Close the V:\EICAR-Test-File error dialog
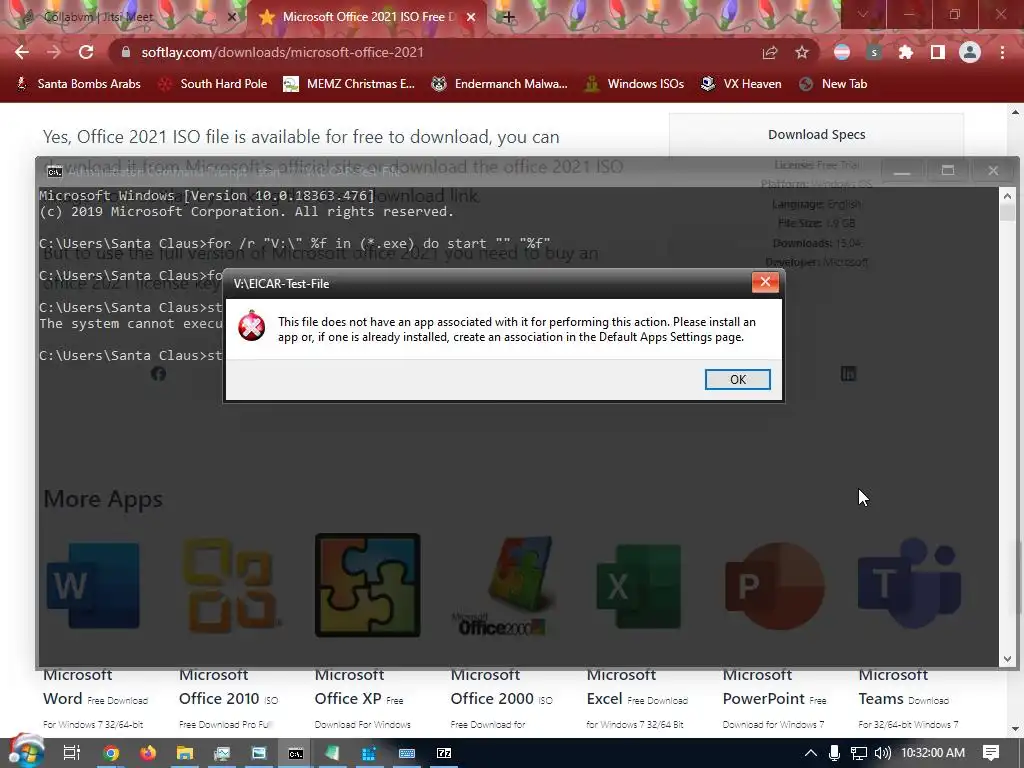1024x768 pixels. coord(765,282)
